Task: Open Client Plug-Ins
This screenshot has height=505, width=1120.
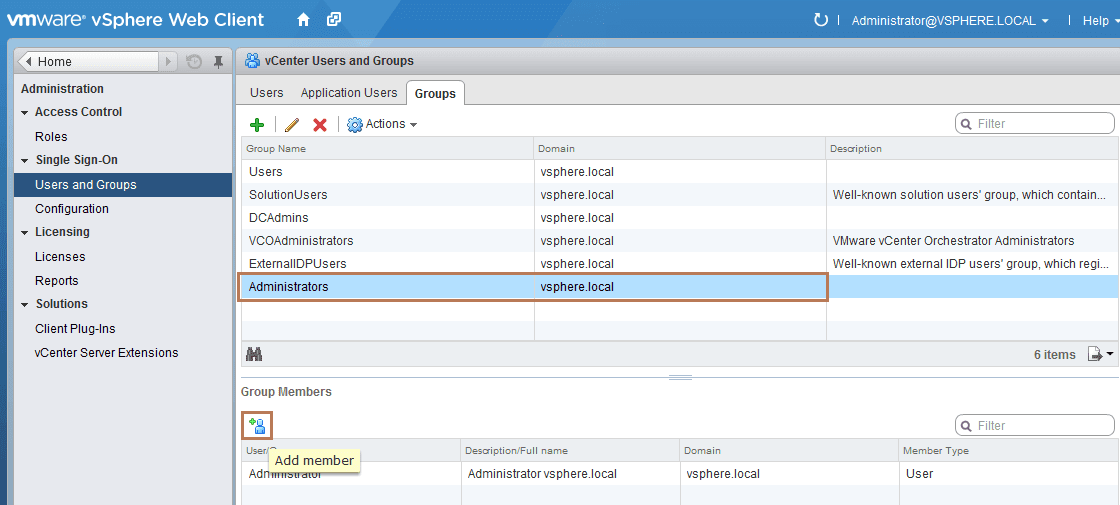Action: click(75, 329)
